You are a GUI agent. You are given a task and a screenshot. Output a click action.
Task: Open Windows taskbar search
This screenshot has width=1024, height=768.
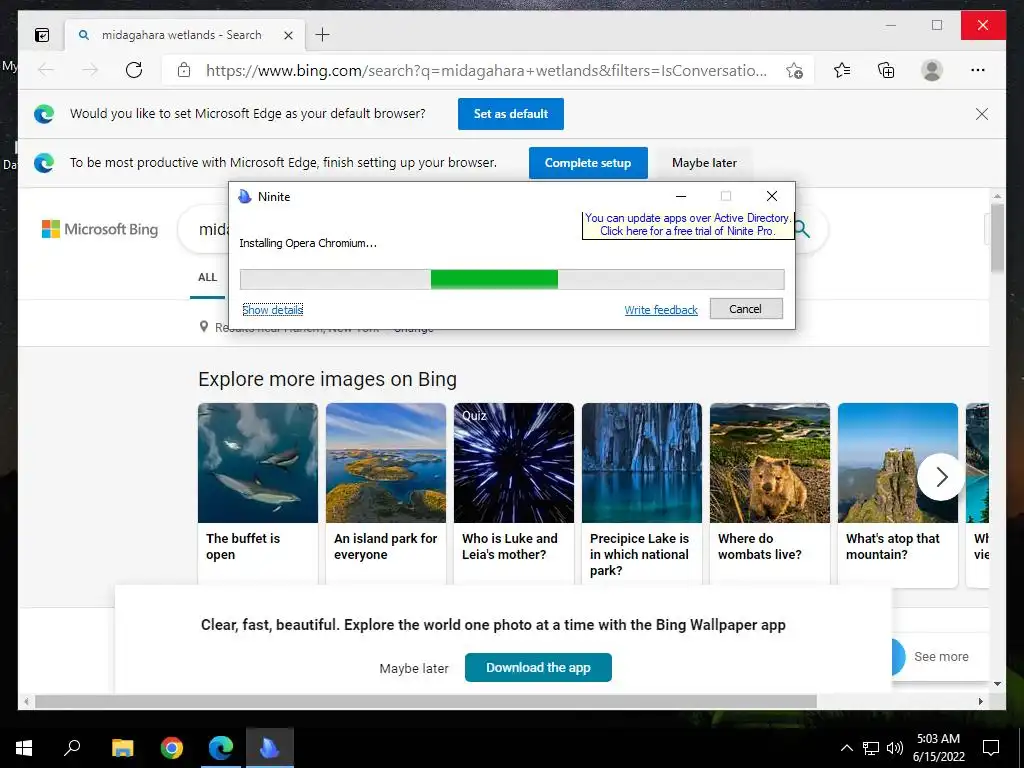72,748
